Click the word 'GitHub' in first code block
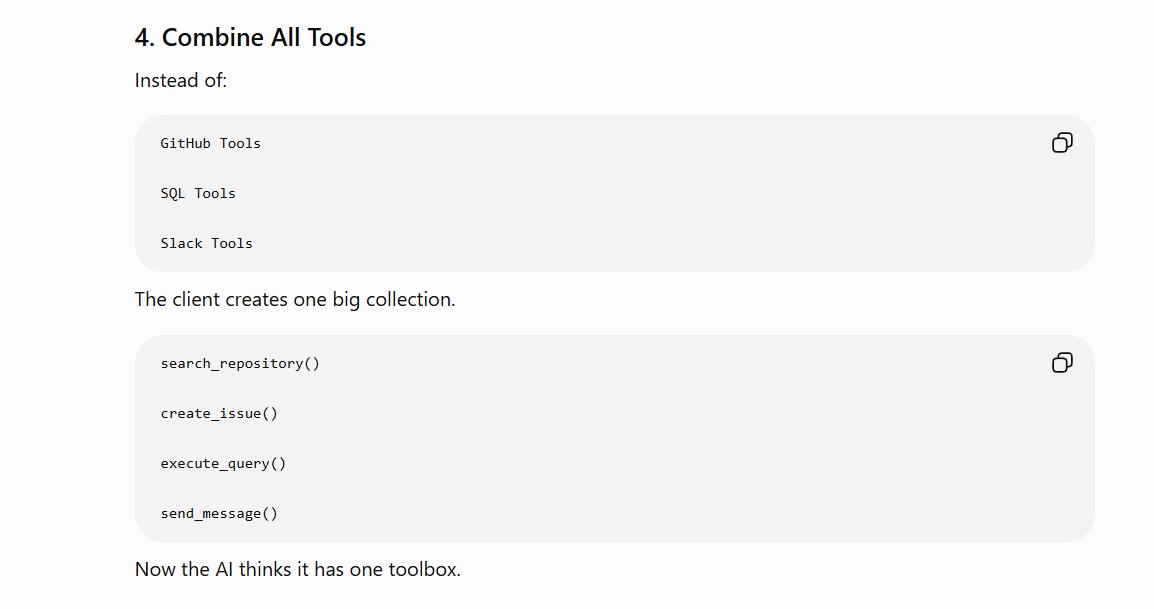This screenshot has width=1154, height=609. point(185,144)
